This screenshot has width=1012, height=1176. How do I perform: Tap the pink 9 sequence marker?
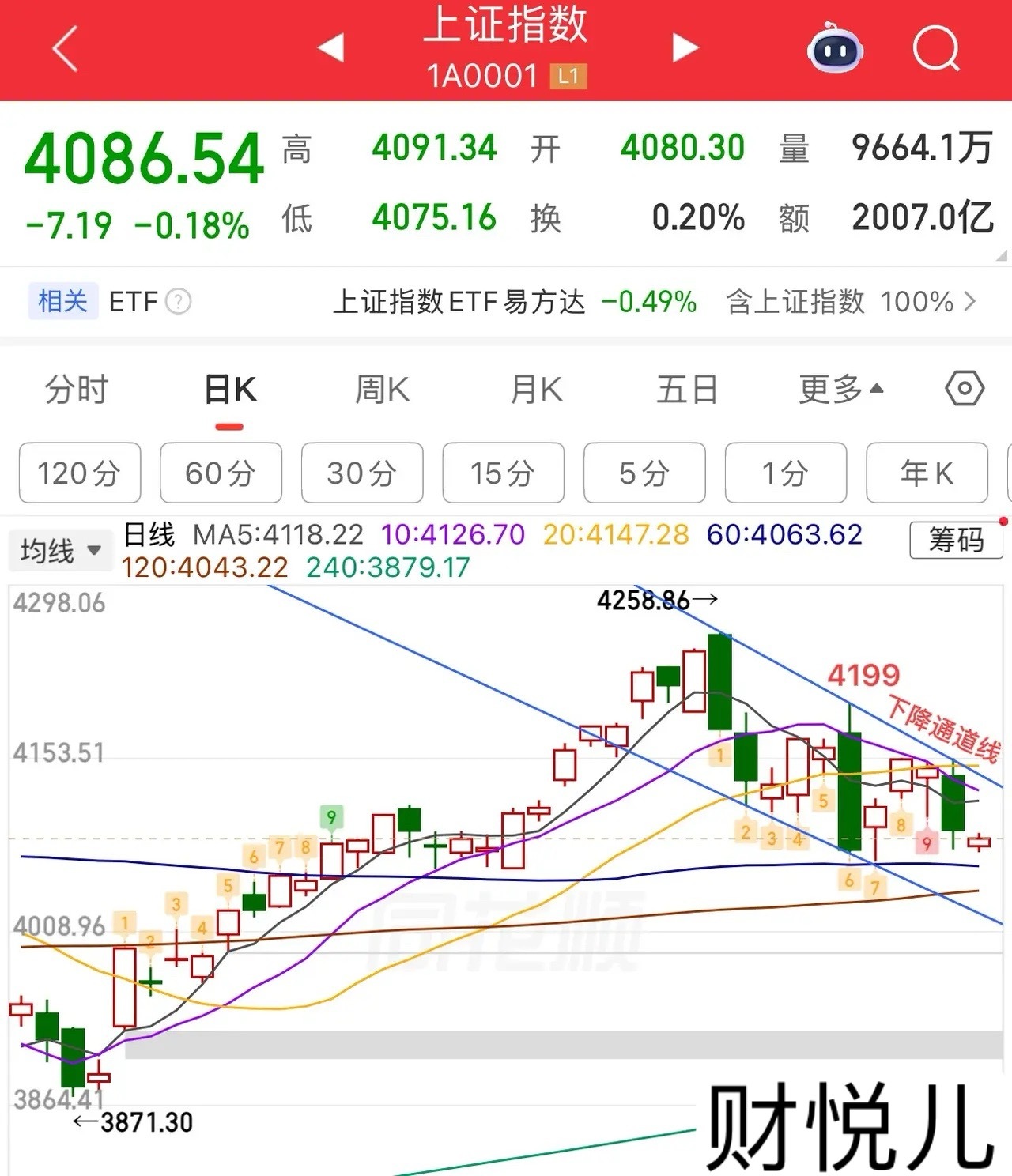(x=926, y=842)
